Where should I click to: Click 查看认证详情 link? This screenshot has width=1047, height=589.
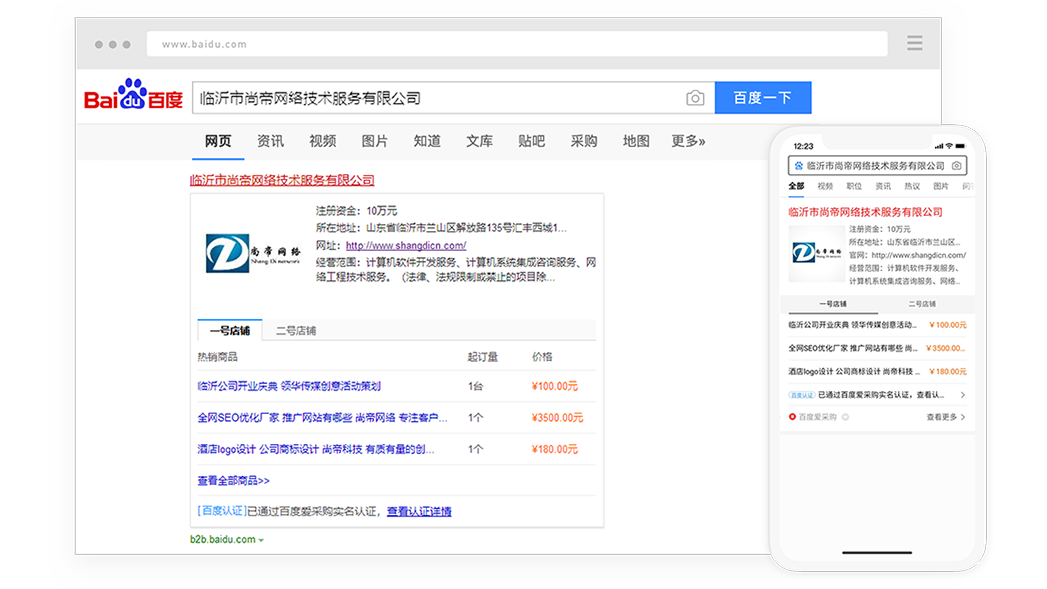pyautogui.click(x=419, y=512)
